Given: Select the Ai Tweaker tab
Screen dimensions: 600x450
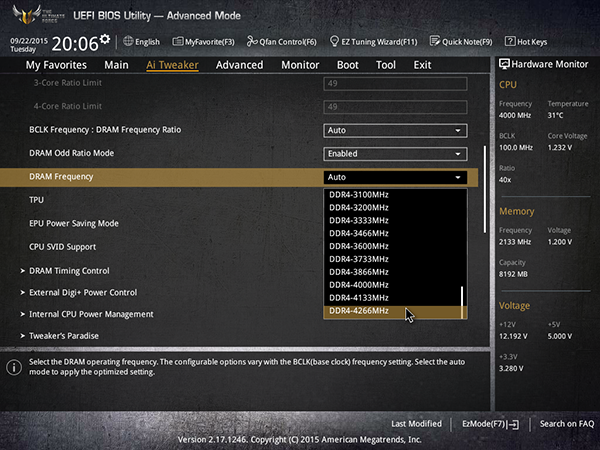Looking at the screenshot, I should pyautogui.click(x=172, y=65).
